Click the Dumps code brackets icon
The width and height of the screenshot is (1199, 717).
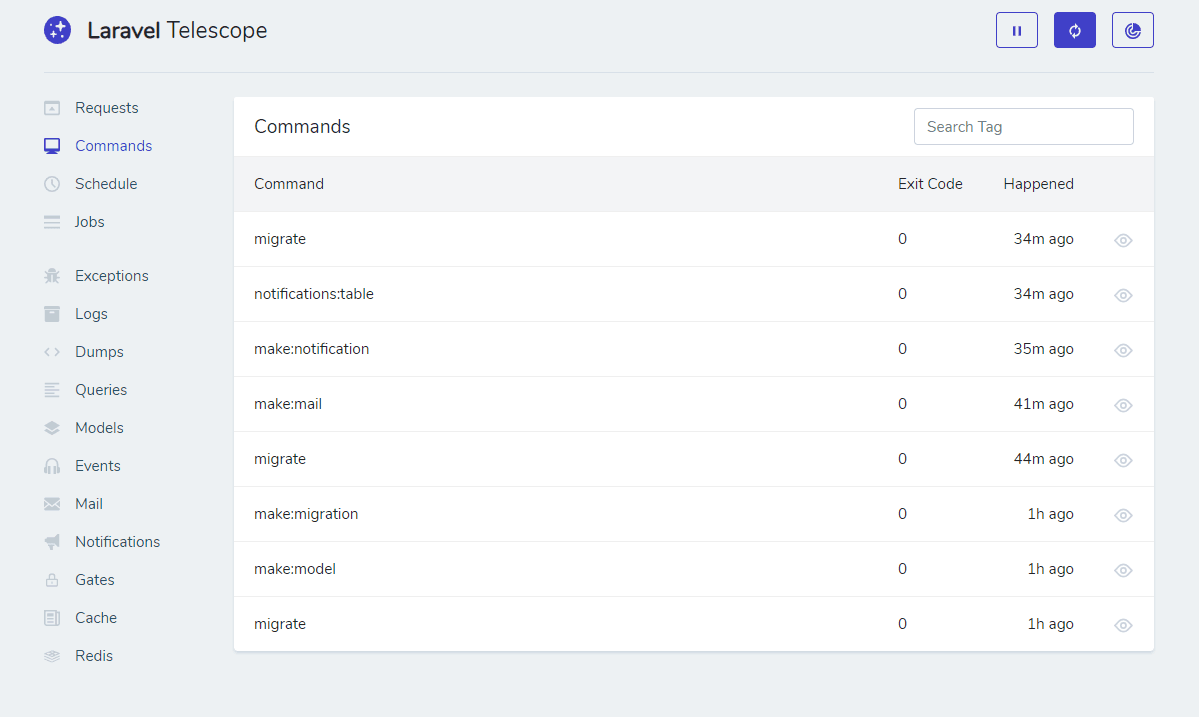52,351
